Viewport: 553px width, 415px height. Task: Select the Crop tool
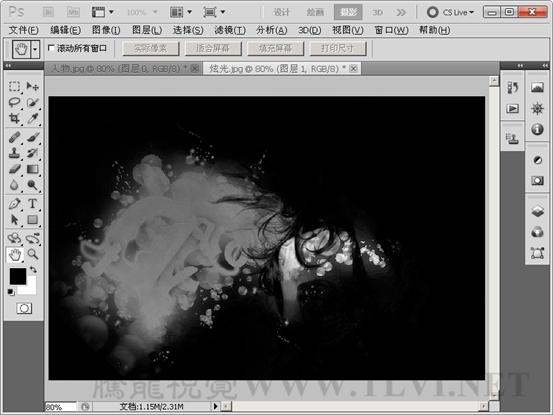(x=14, y=118)
